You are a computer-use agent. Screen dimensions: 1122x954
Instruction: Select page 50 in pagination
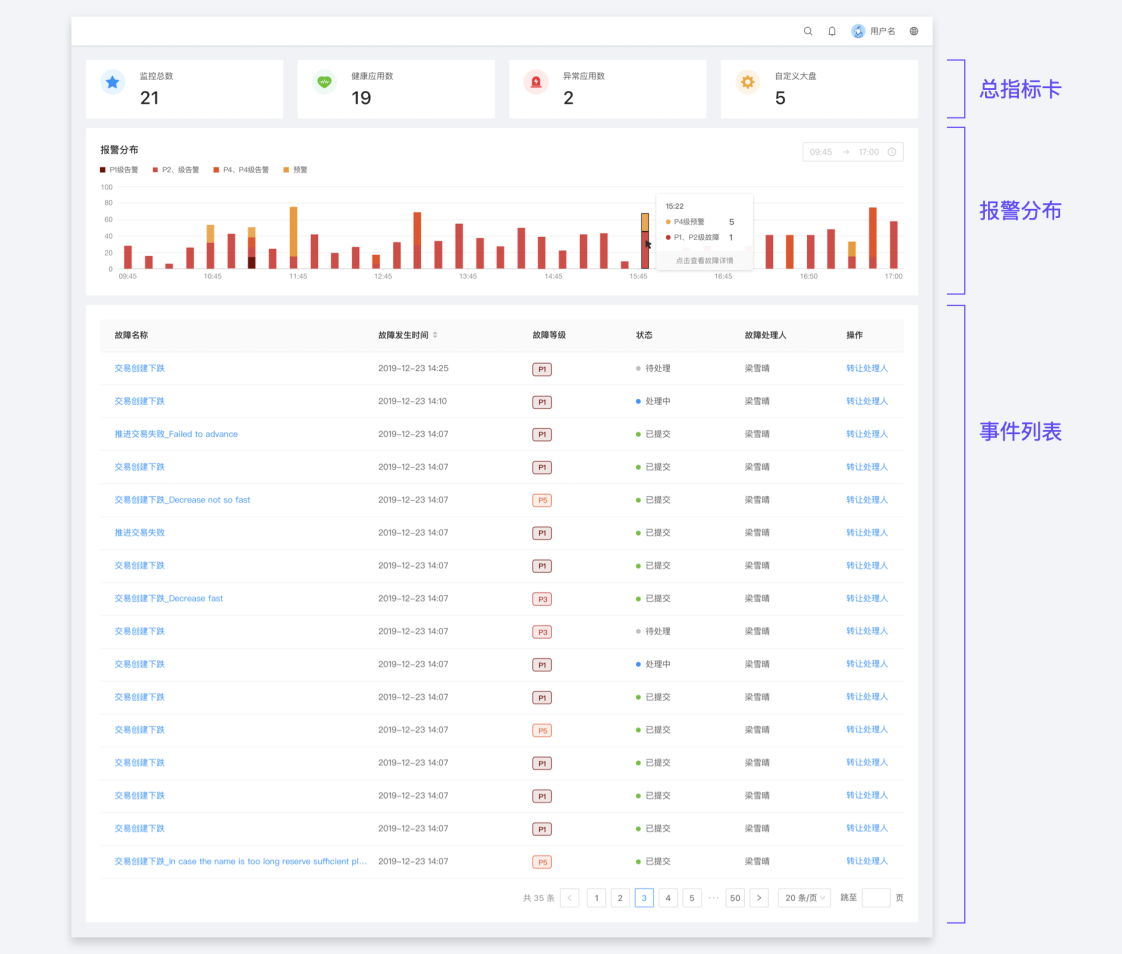[736, 897]
